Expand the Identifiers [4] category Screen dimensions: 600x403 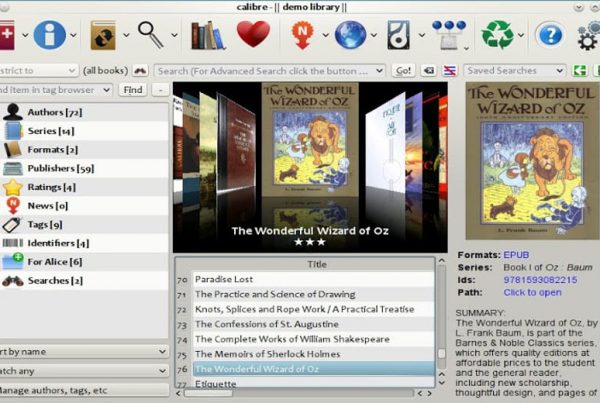pyautogui.click(x=84, y=243)
